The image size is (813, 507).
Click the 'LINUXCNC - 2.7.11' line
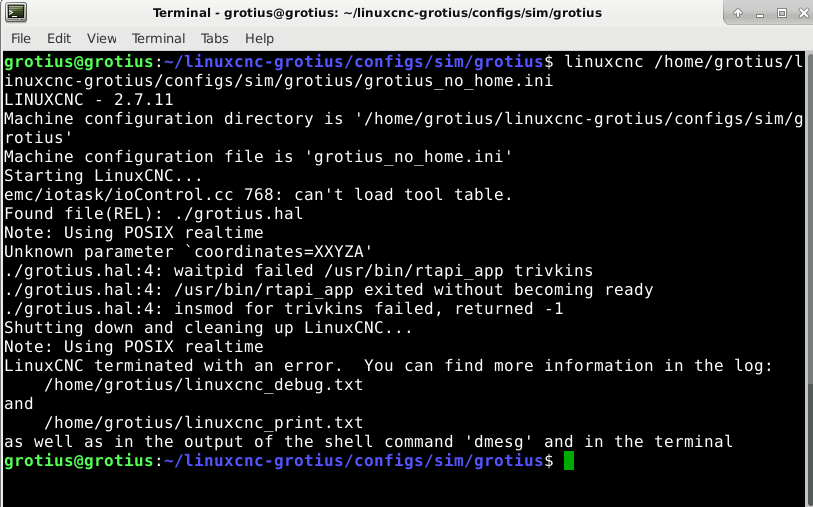pyautogui.click(x=89, y=100)
